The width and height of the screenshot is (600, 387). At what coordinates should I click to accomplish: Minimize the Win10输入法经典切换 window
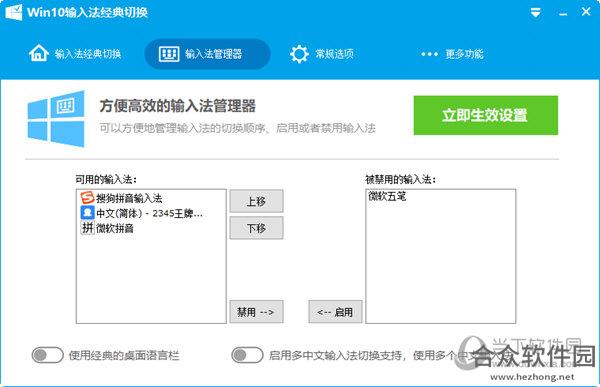pyautogui.click(x=562, y=14)
